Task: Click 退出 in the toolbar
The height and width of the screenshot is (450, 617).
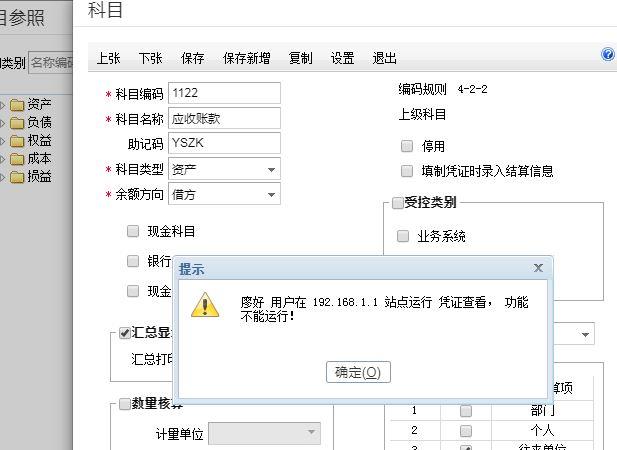Action: tap(384, 58)
